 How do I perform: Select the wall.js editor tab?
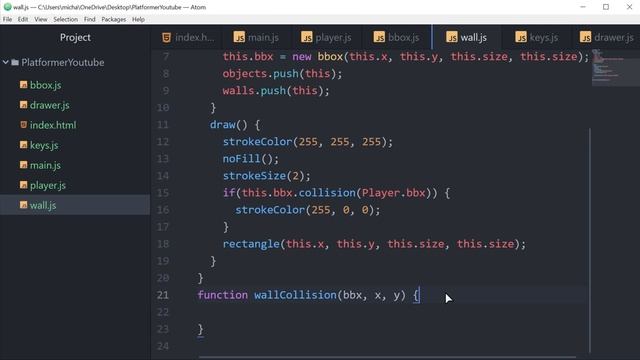(x=466, y=38)
